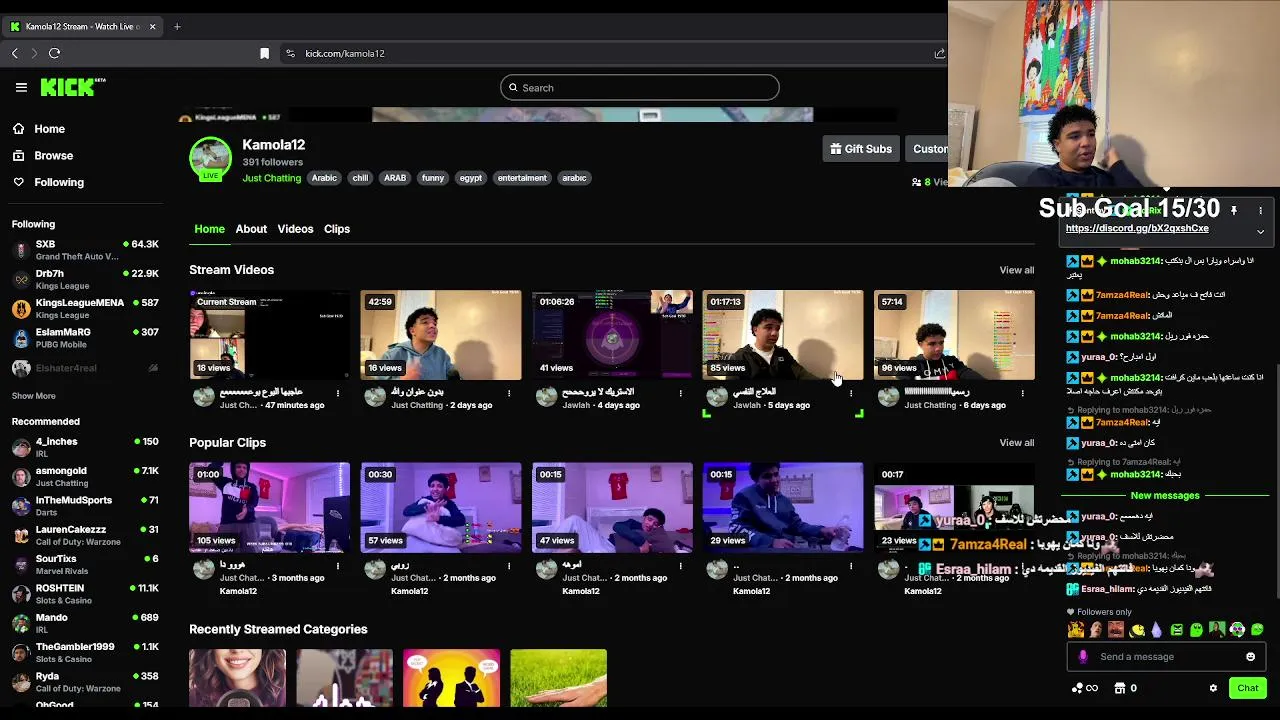Open options for the 00:30 clip
Screen dimensions: 1280x720
click(509, 566)
